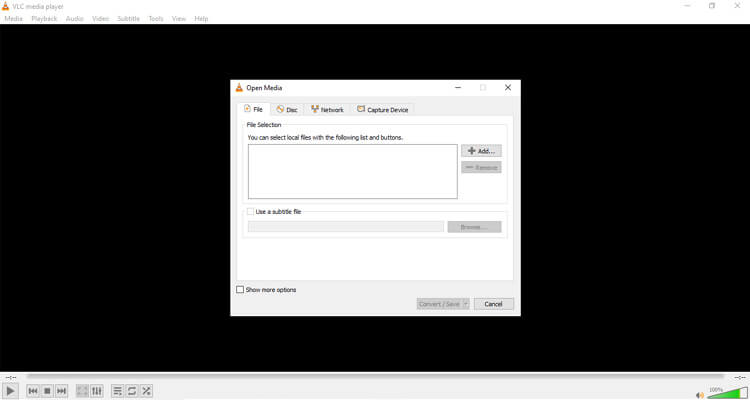Stop playback with the square stop icon
This screenshot has height=400, width=750.
click(47, 391)
